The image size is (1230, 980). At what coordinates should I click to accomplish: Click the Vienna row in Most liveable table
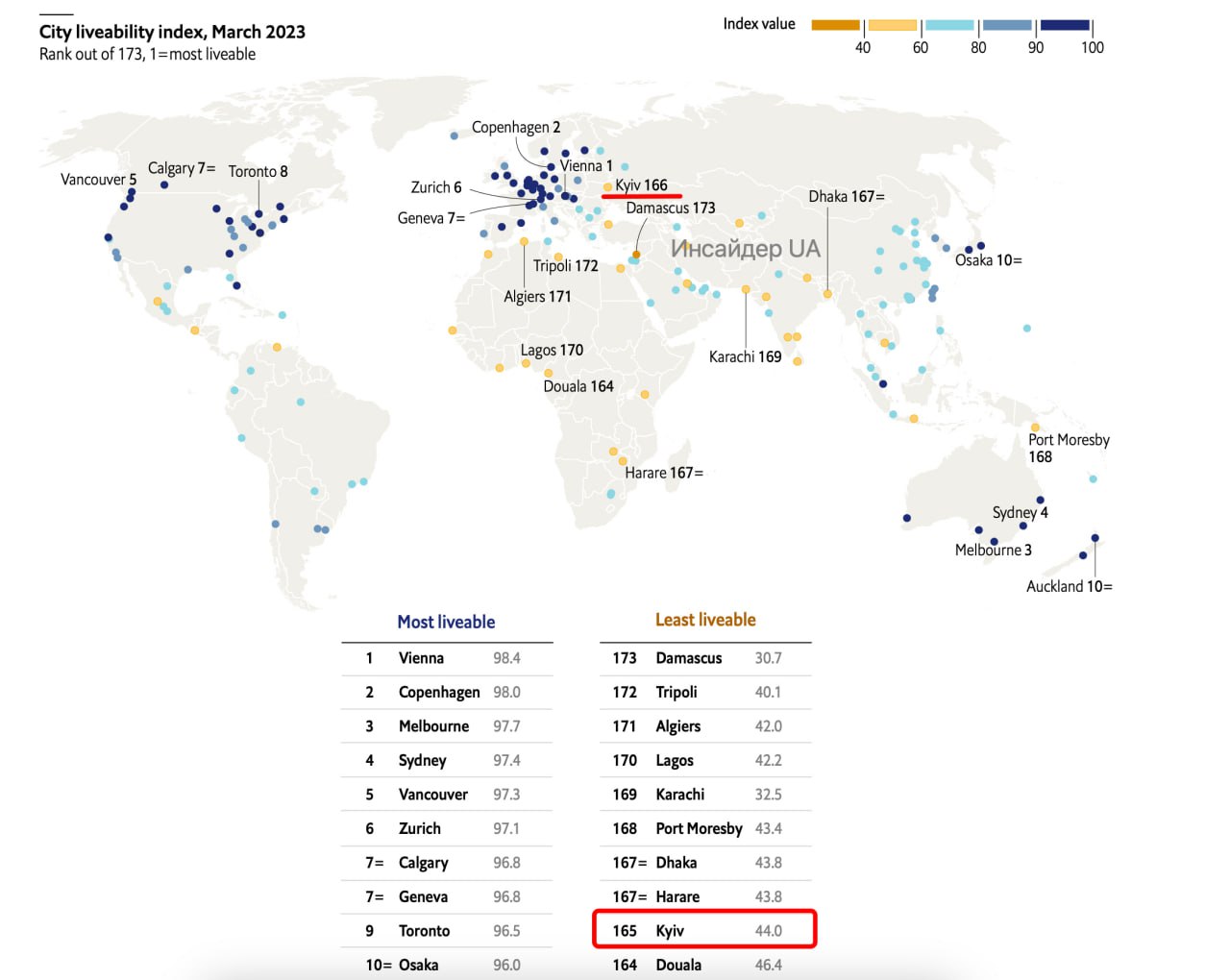pyautogui.click(x=446, y=658)
